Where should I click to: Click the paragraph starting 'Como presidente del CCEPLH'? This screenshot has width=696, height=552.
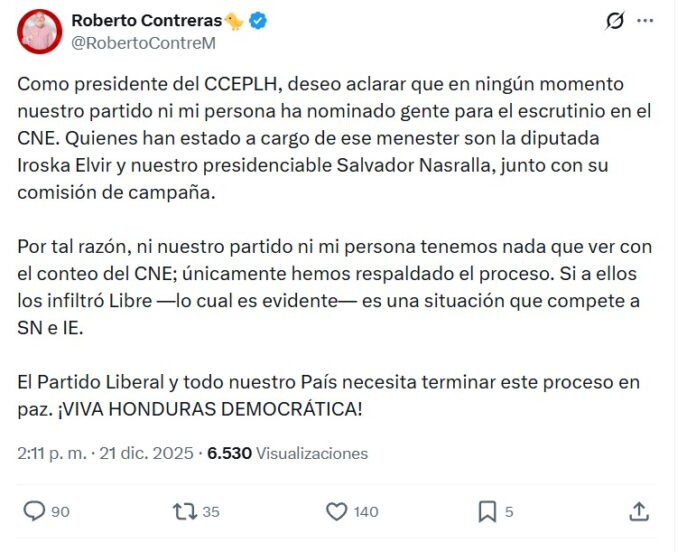(330, 138)
